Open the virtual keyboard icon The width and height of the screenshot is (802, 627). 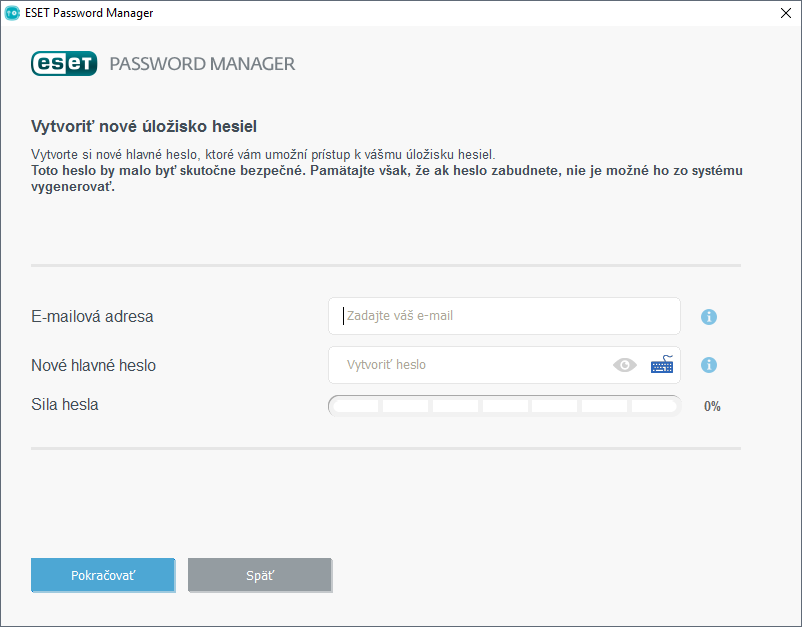tap(662, 365)
